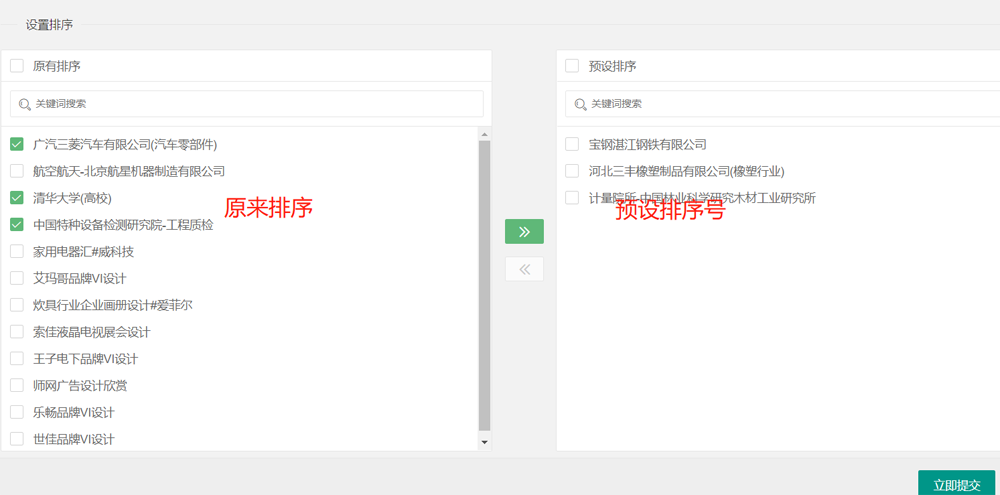Toggle the 预设排序 select-all checkbox
The image size is (1000, 495).
pos(572,66)
